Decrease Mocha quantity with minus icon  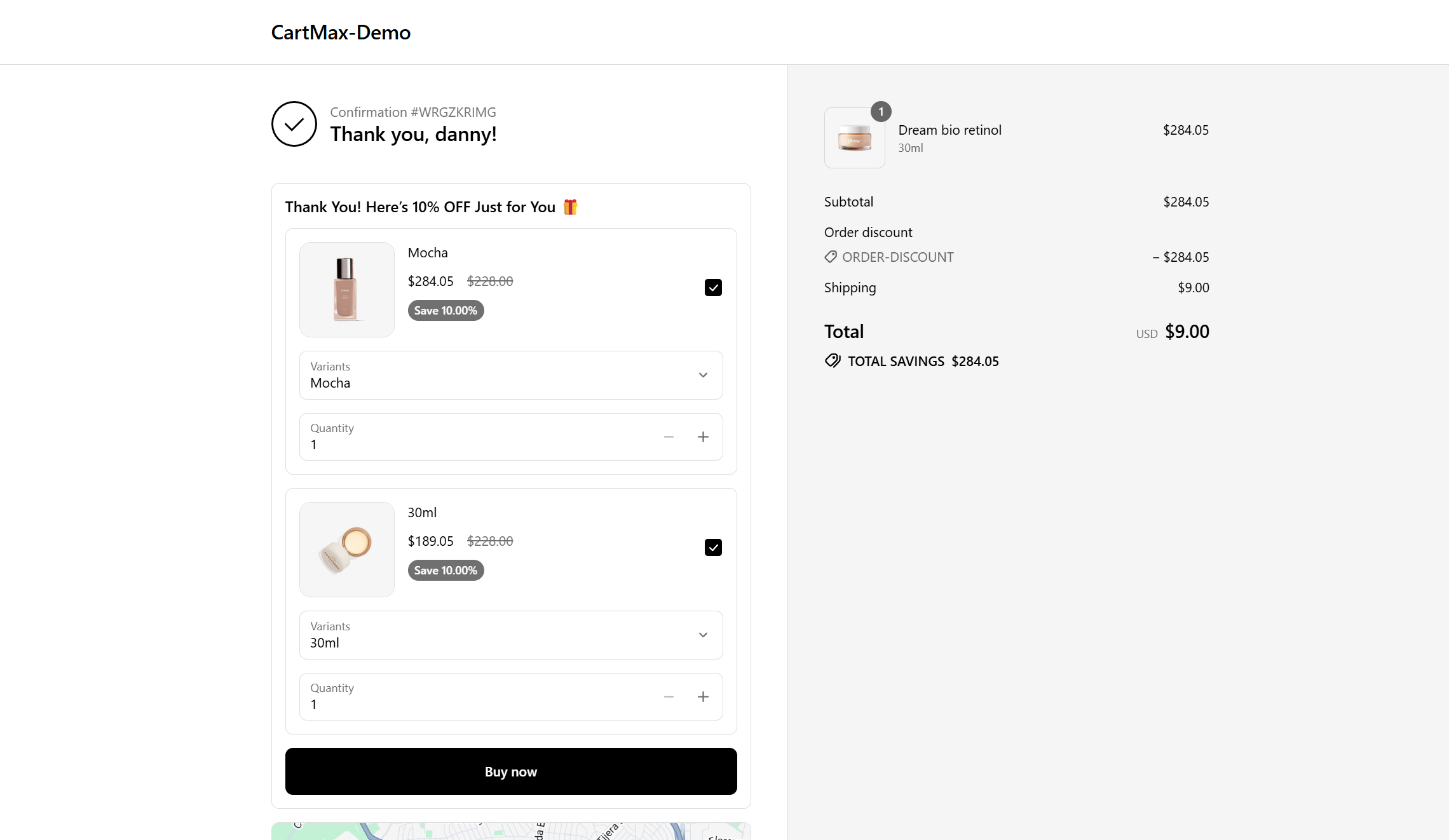[x=669, y=437]
